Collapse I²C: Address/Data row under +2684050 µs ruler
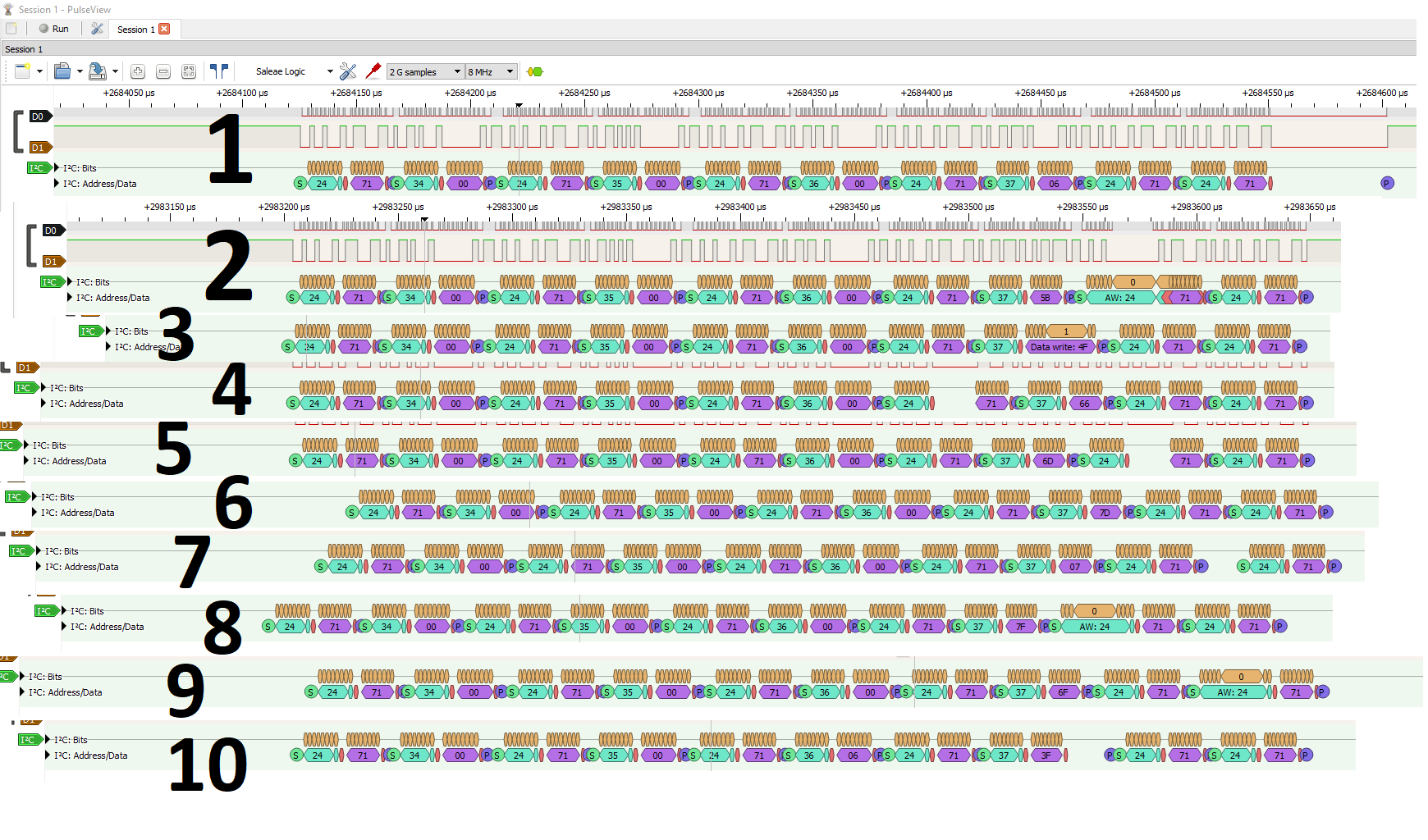Viewport: 1428px width, 840px height. point(57,184)
